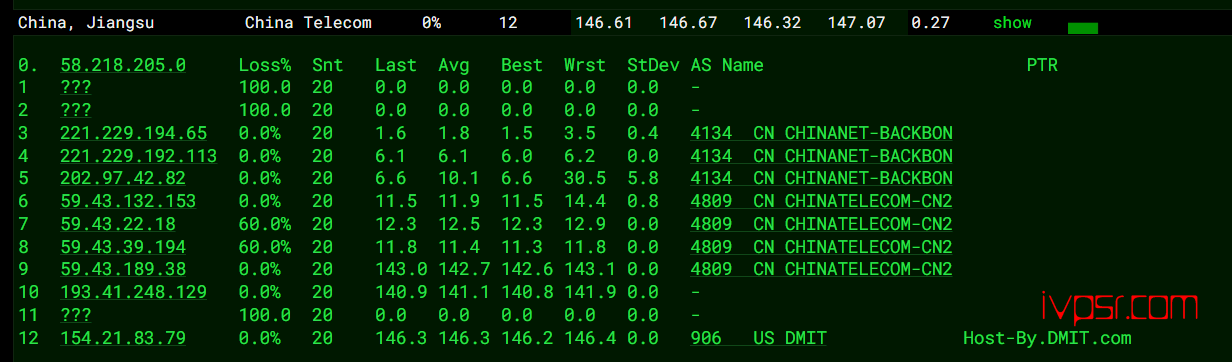Open AS 4134 CHINANET-BACKBON link on hop 5
Image resolution: width=1232 pixels, height=362 pixels.
pyautogui.click(x=821, y=178)
